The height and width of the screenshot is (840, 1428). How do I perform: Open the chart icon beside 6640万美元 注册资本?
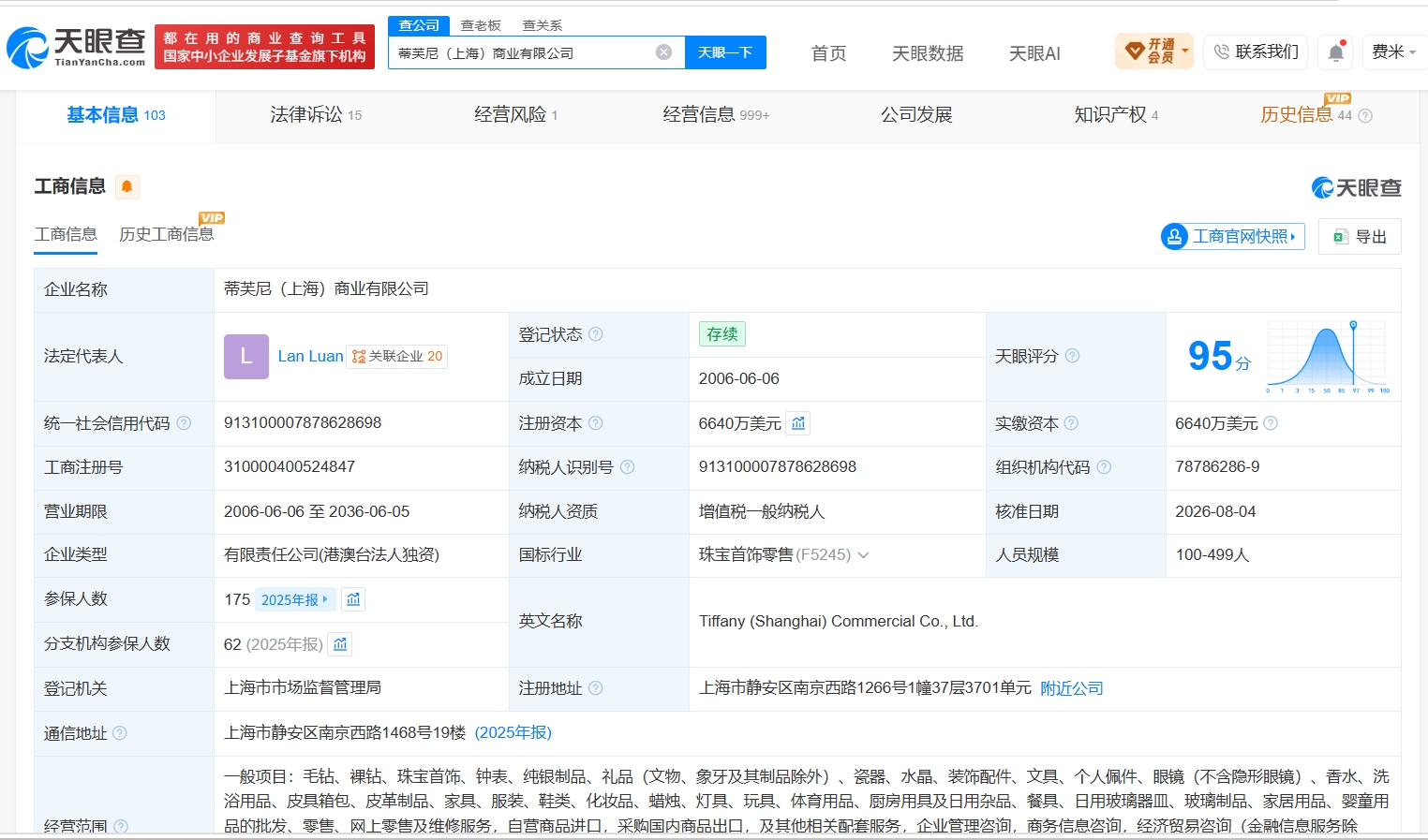click(798, 423)
